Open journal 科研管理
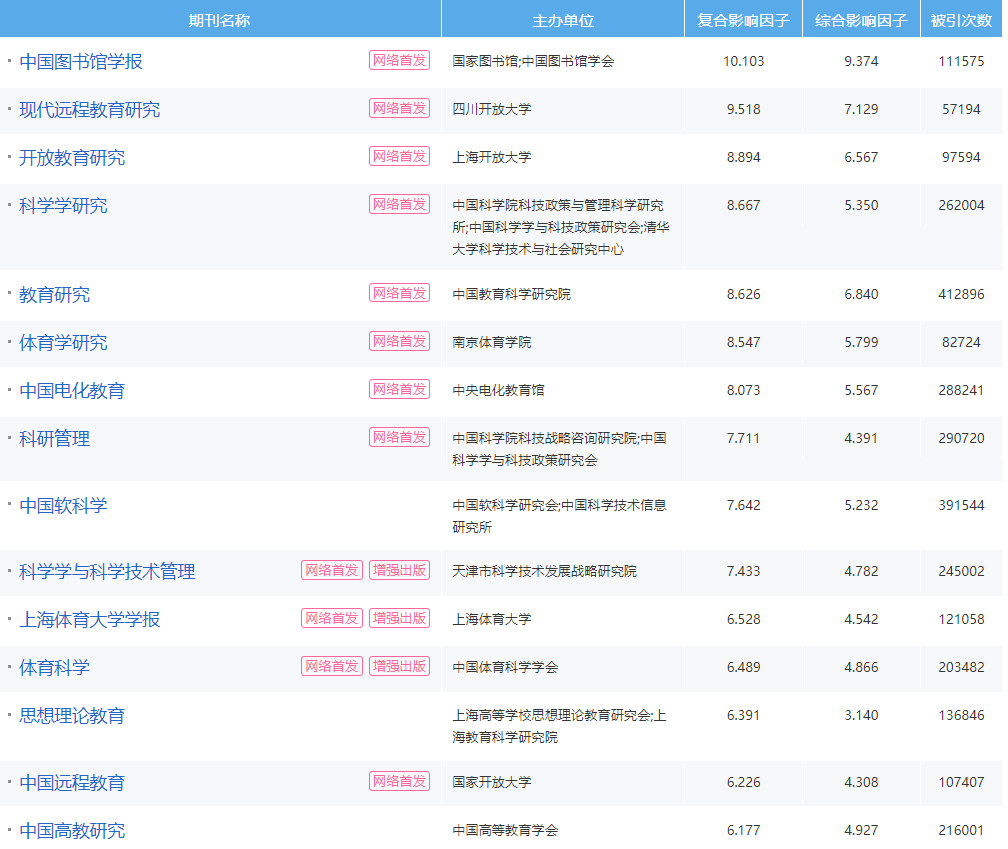 coord(55,438)
